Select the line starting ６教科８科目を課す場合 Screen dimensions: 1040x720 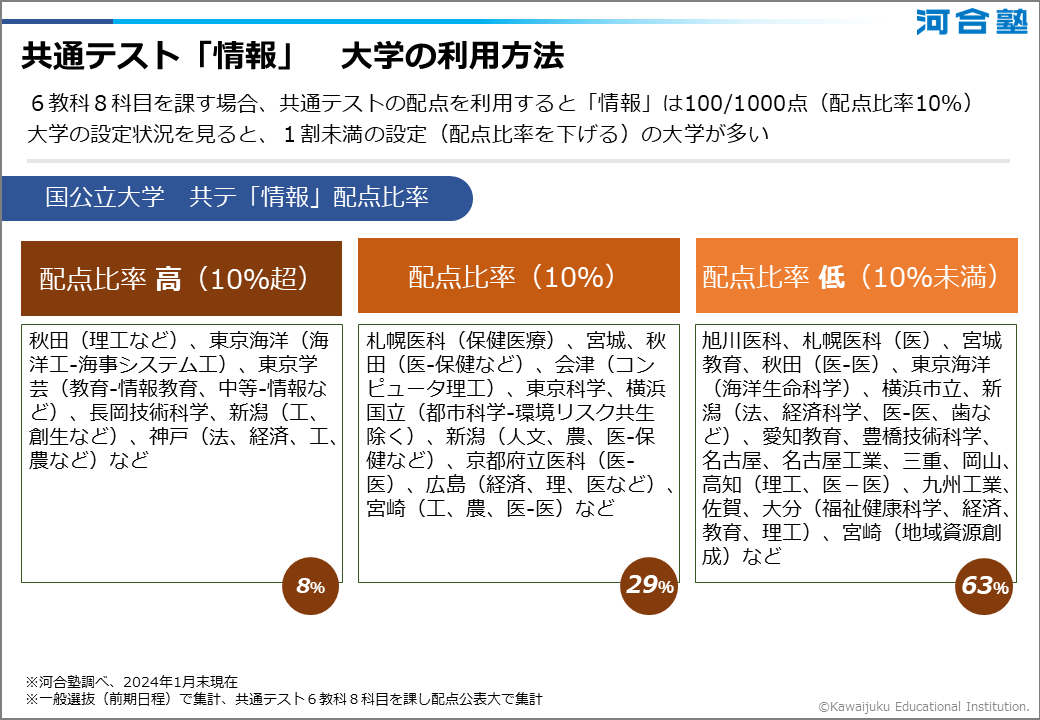(500, 103)
